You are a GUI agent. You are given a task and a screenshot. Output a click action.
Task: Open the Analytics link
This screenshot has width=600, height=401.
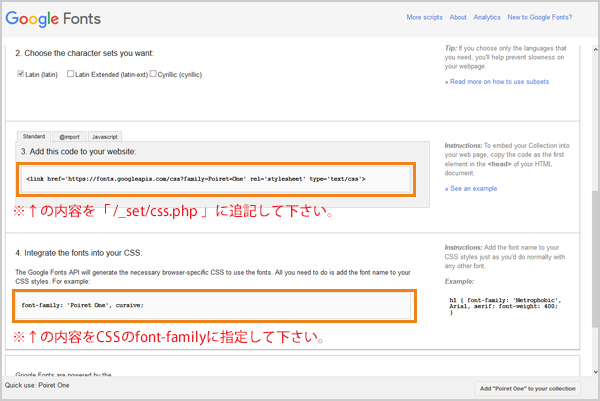click(x=487, y=17)
